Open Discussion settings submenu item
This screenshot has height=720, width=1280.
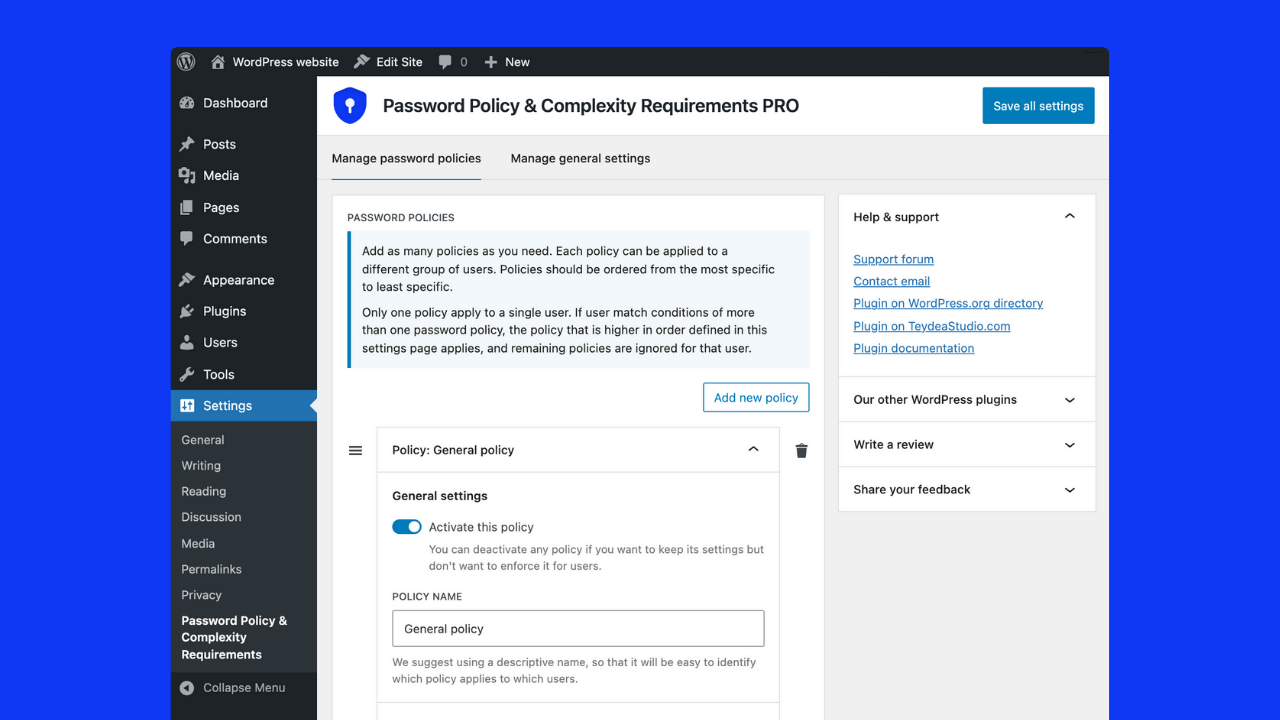[211, 518]
